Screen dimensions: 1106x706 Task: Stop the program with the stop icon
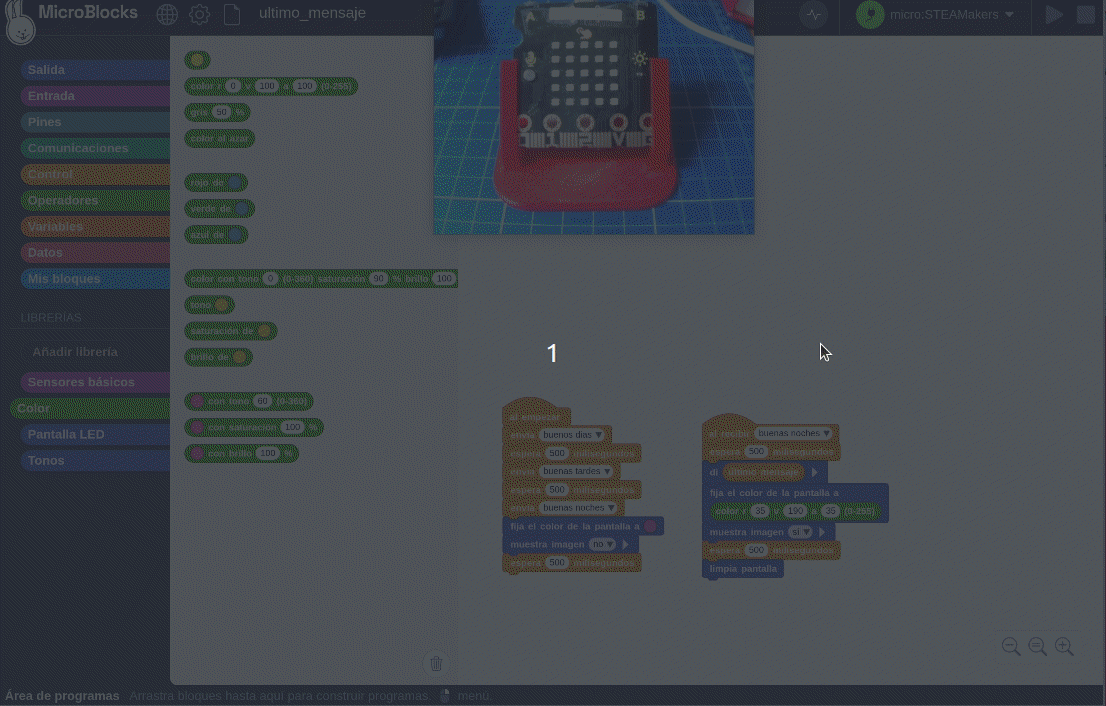click(1086, 15)
